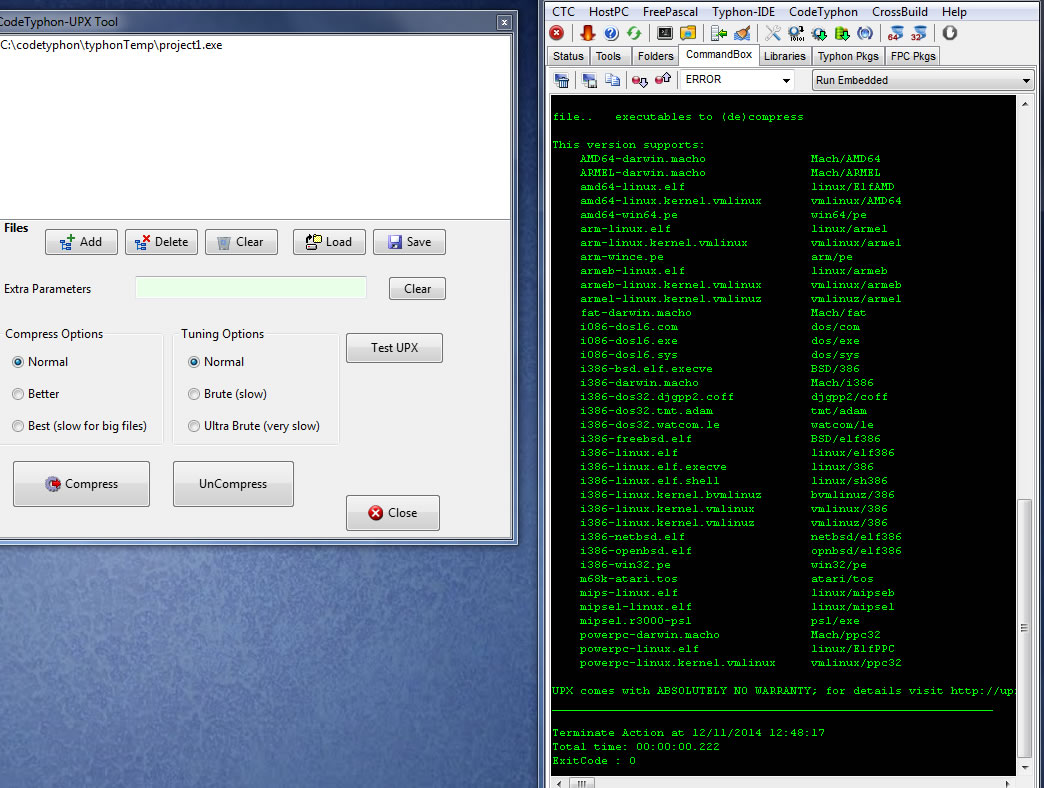The image size is (1044, 788).
Task: Click the Clear button in Files row
Action: [x=241, y=242]
